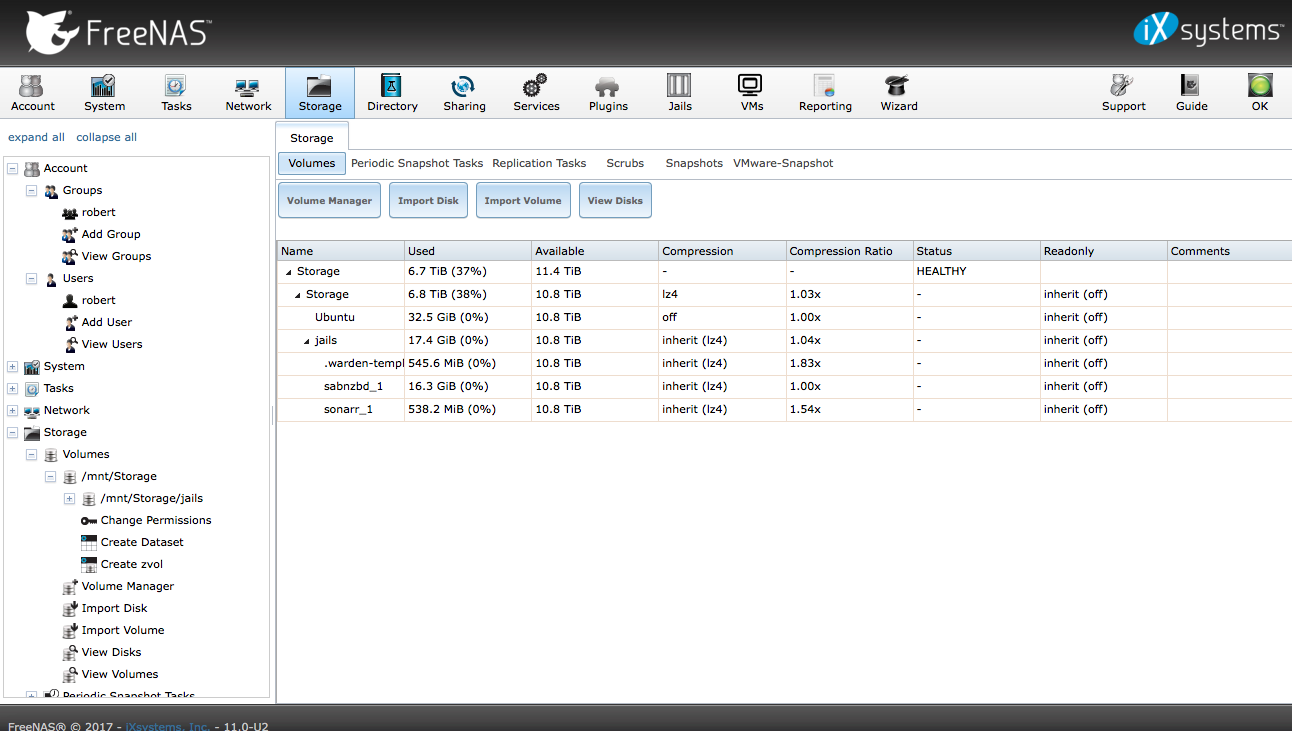Open the Account toolbar icon
The height and width of the screenshot is (731, 1292).
point(33,93)
